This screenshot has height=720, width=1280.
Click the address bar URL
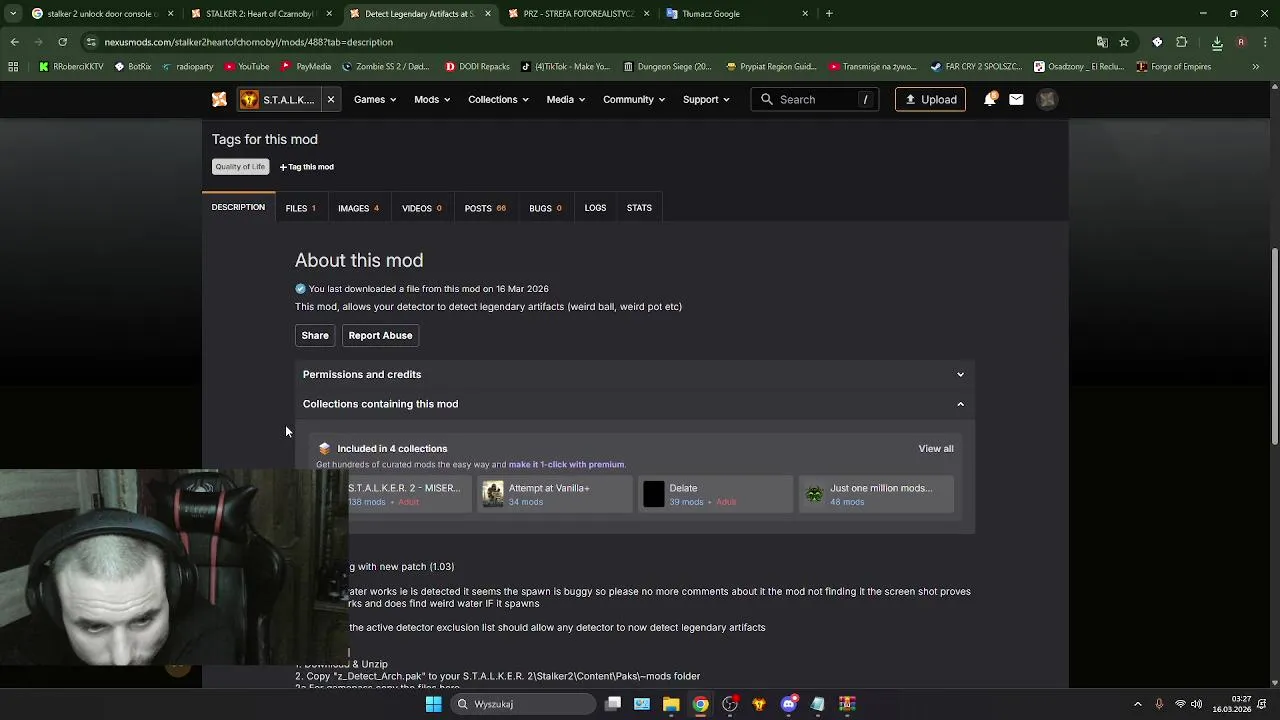click(248, 42)
